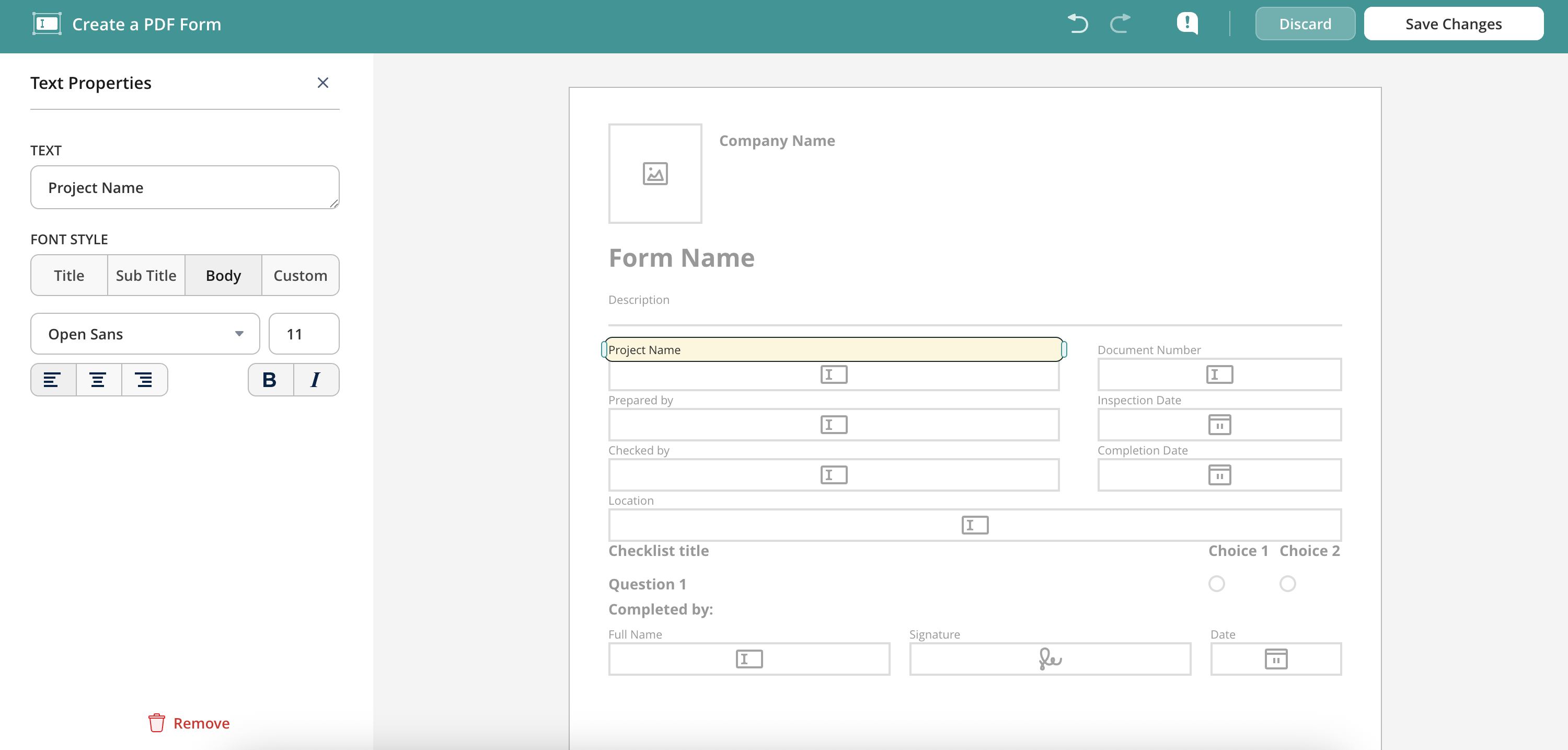Select the Title font style tab
Screen dimensions: 1568x750
pos(69,276)
